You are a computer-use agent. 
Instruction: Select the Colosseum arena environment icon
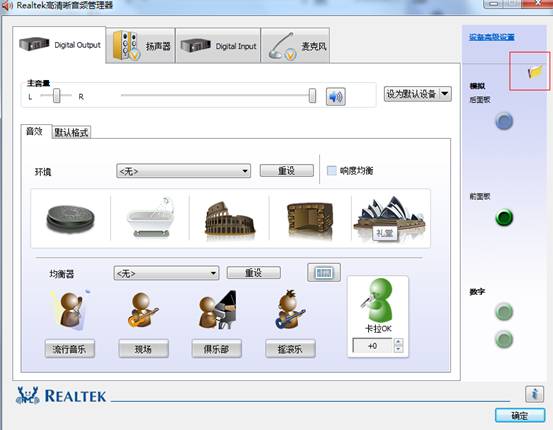coord(230,219)
